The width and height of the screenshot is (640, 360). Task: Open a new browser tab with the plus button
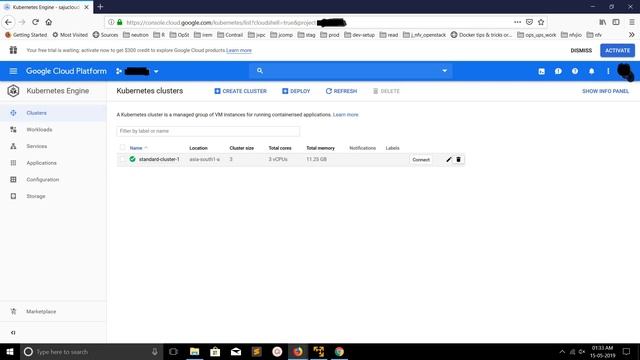(100, 7)
